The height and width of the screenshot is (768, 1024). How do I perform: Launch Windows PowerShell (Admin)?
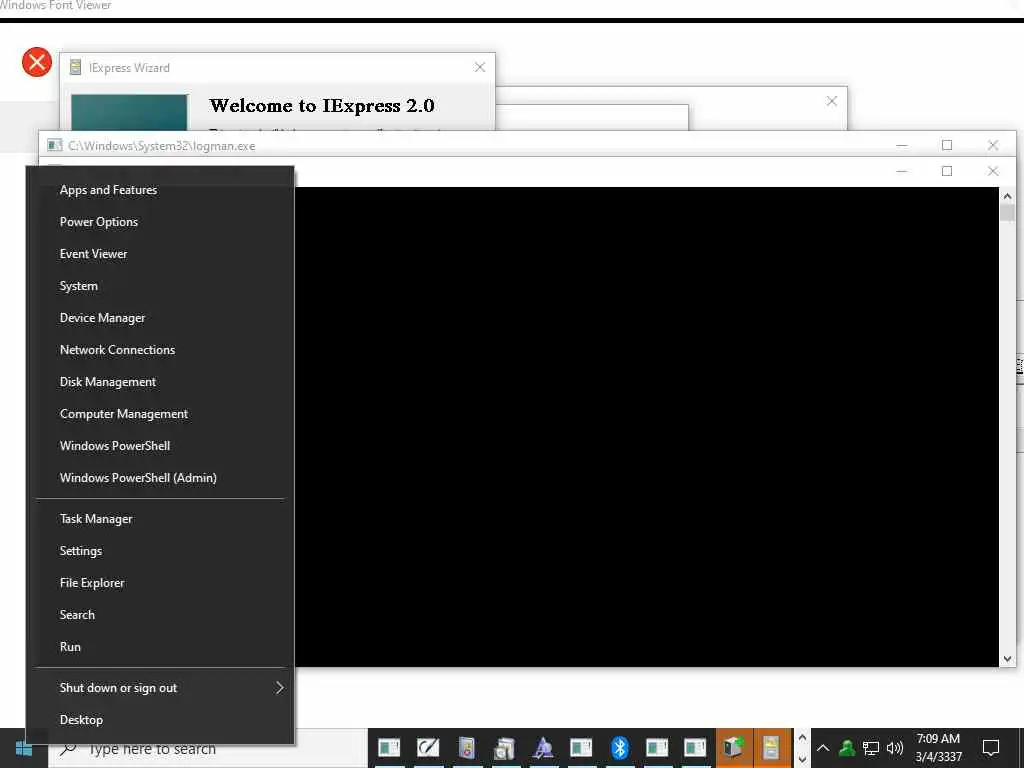(160, 478)
